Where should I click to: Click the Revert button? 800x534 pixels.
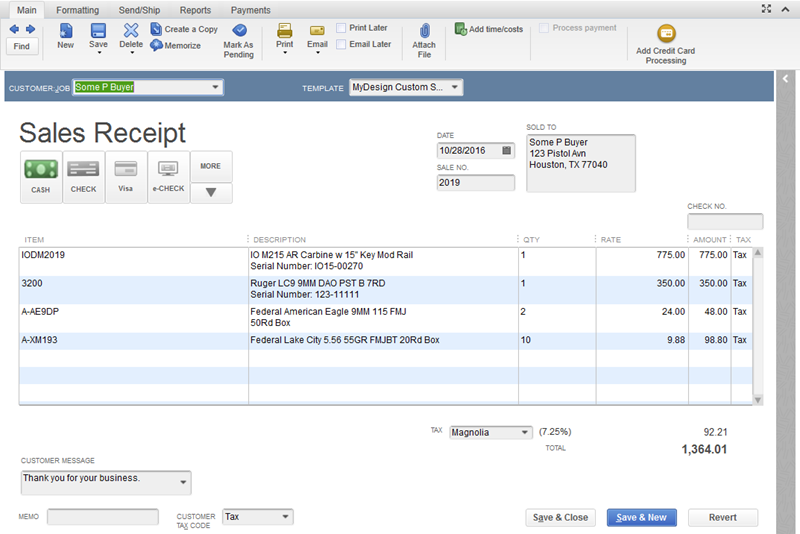coord(722,517)
